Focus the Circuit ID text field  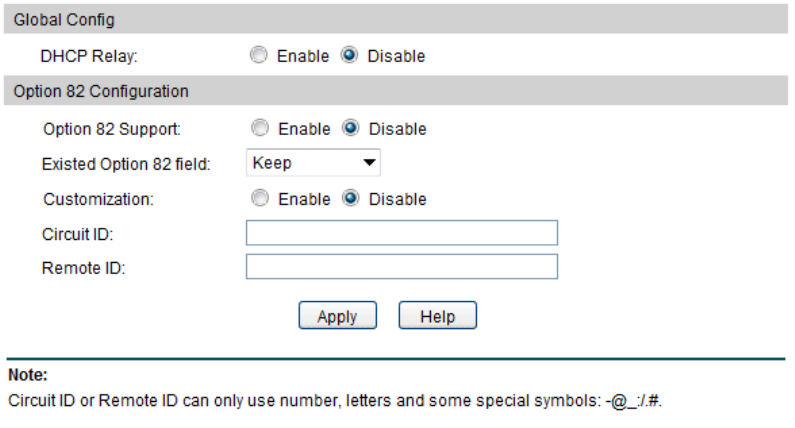click(401, 233)
